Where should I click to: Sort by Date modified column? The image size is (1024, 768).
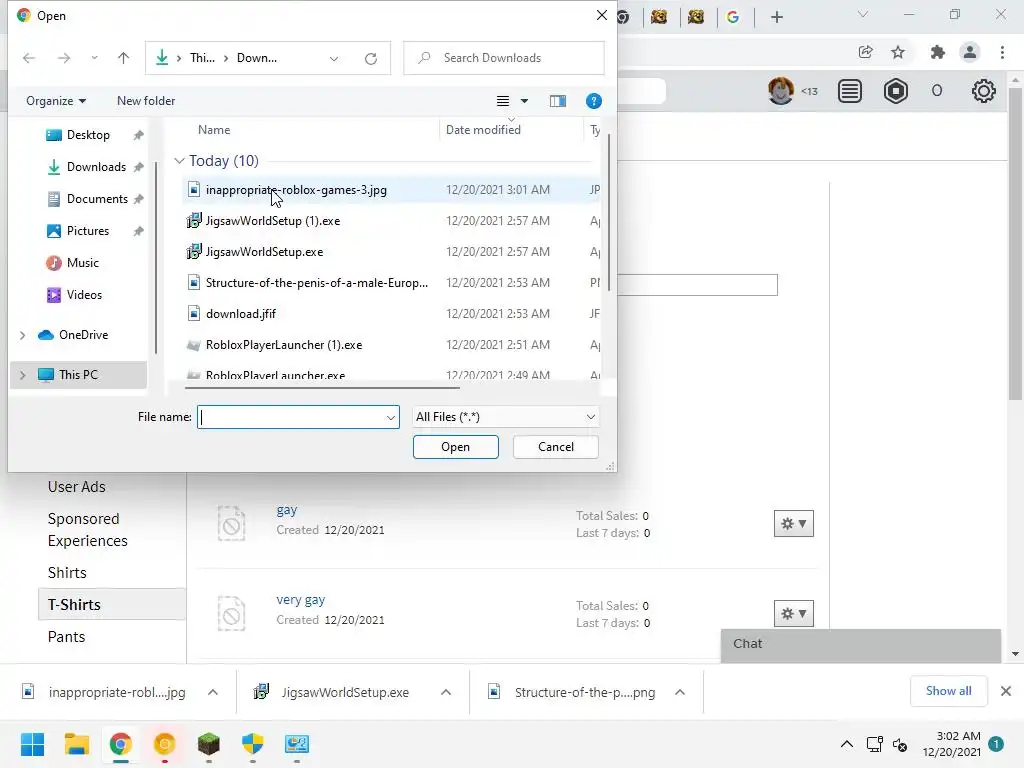pos(483,130)
